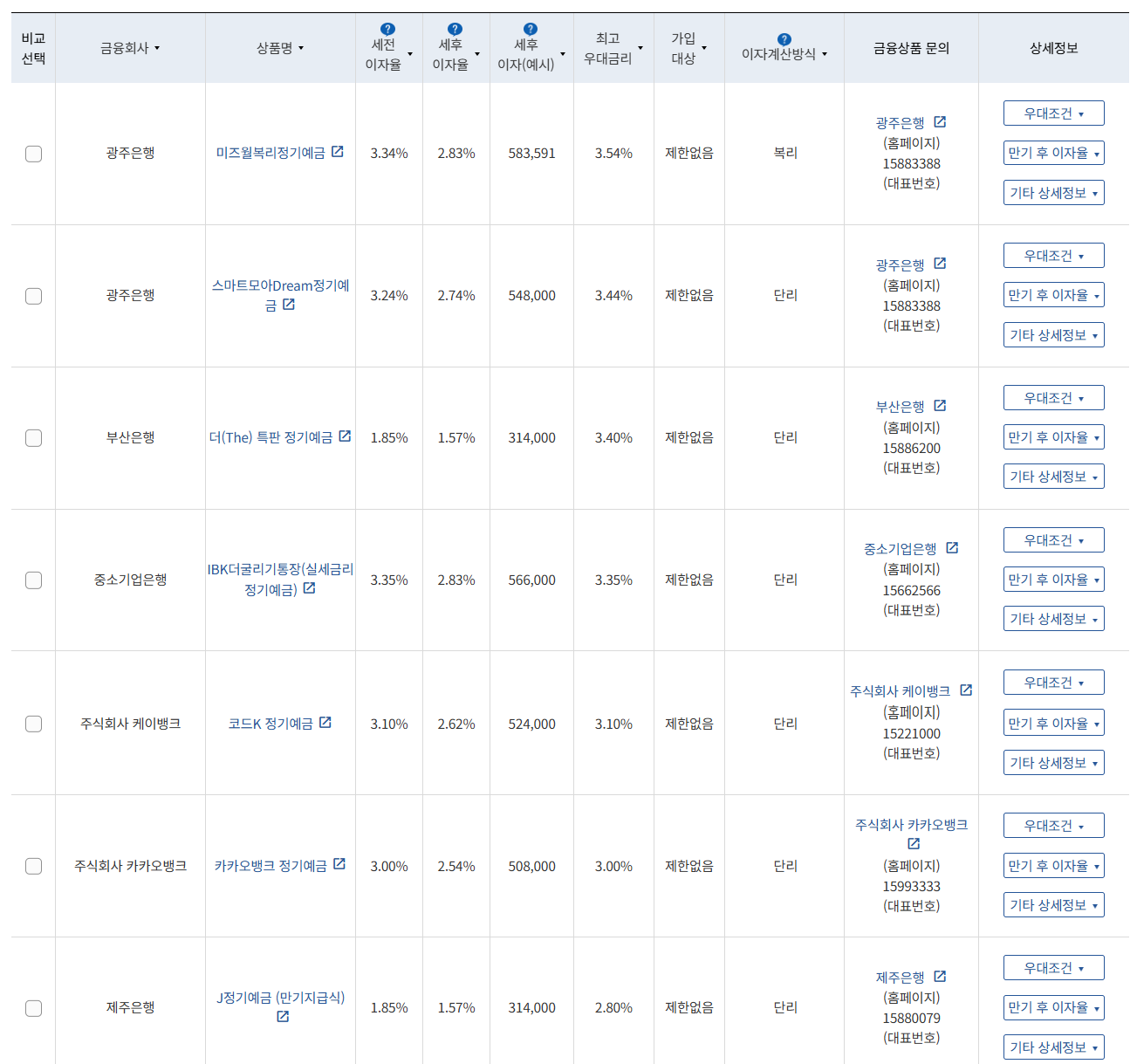
Task: Expand 만기 후 이자율 for 미즈월복리정기예금
Action: pyautogui.click(x=1053, y=153)
